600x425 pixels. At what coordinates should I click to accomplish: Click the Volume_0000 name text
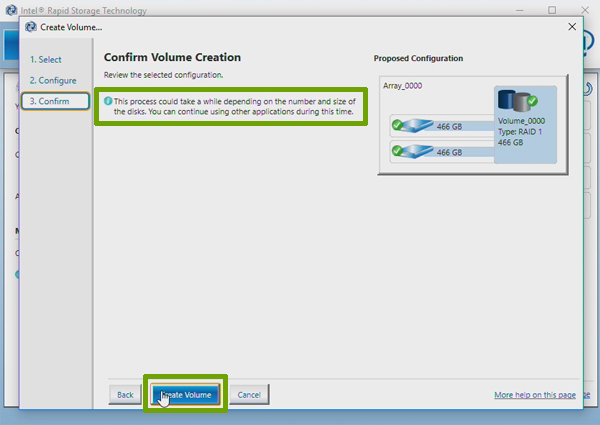pyautogui.click(x=521, y=121)
